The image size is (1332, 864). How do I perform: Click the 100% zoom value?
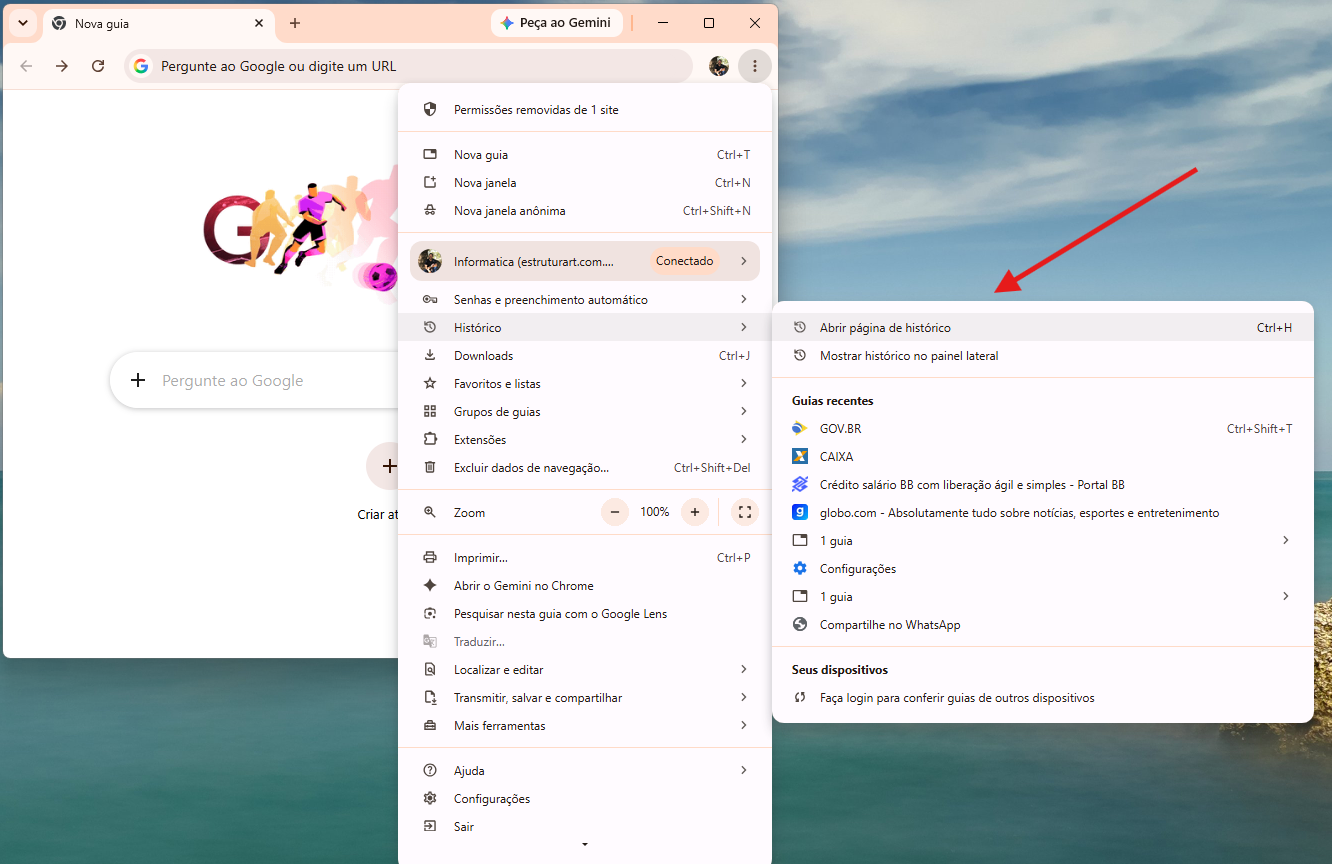[655, 512]
